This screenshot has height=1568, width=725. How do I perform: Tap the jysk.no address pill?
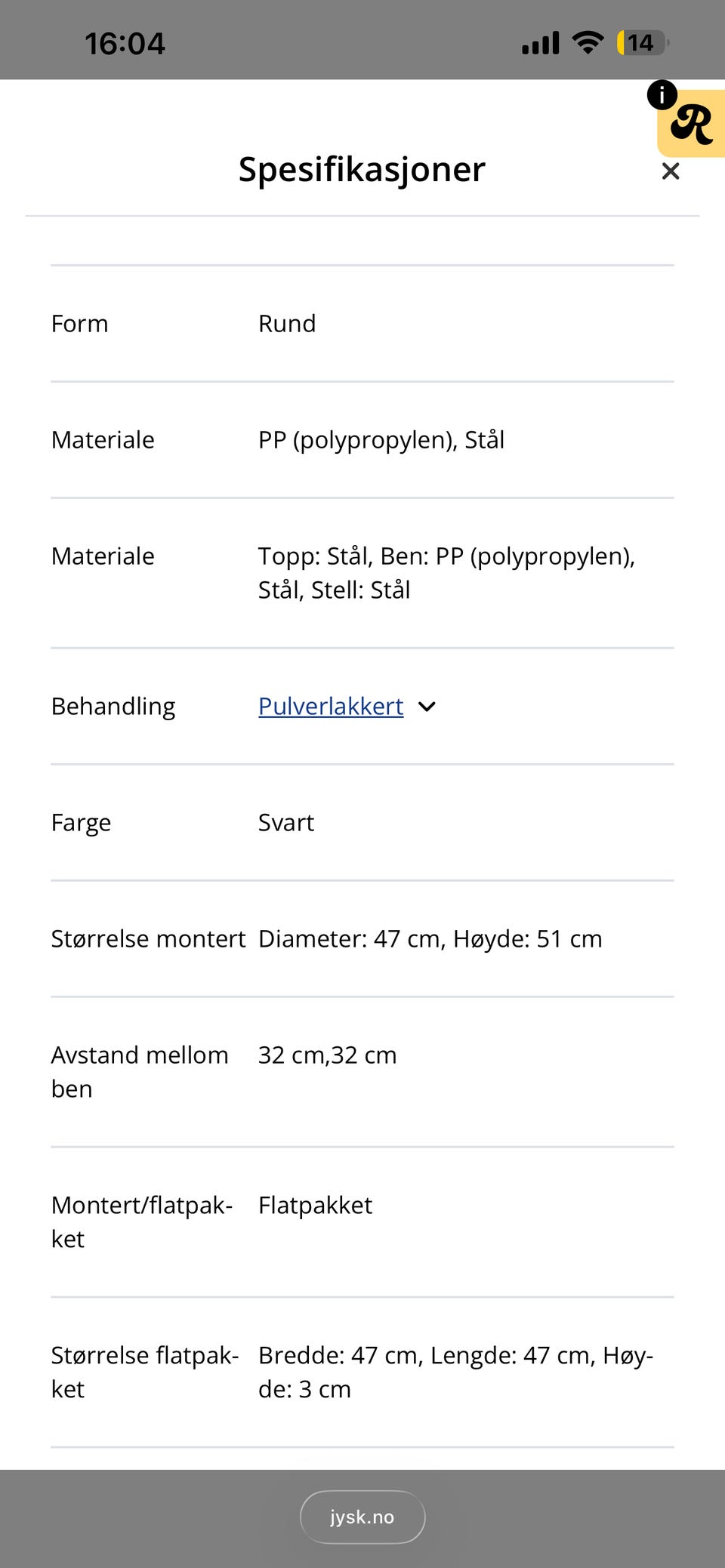coord(362,1517)
